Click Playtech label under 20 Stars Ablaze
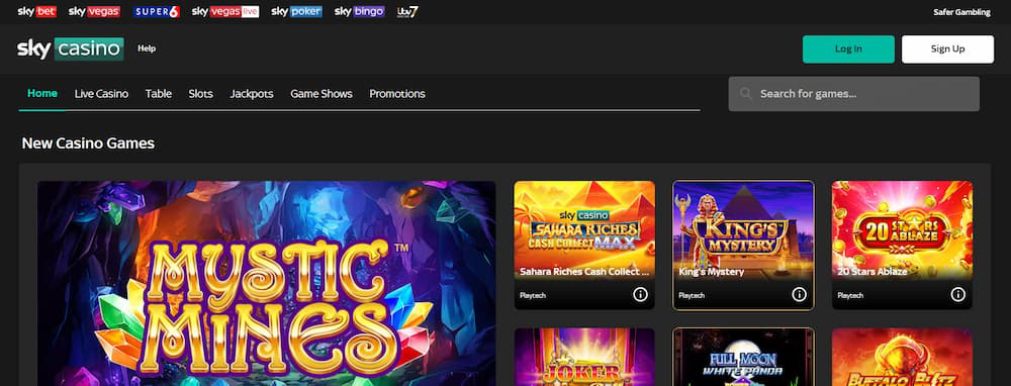The height and width of the screenshot is (386, 1011). click(x=850, y=295)
